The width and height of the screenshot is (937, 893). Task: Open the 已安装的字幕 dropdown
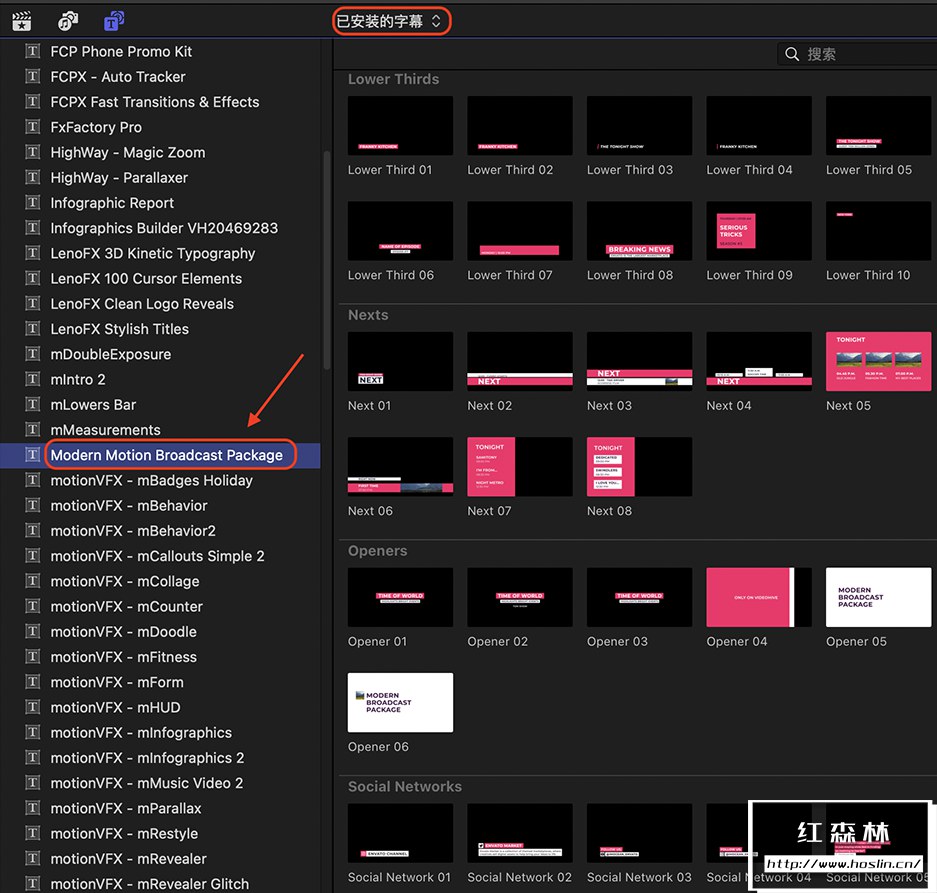pyautogui.click(x=391, y=22)
